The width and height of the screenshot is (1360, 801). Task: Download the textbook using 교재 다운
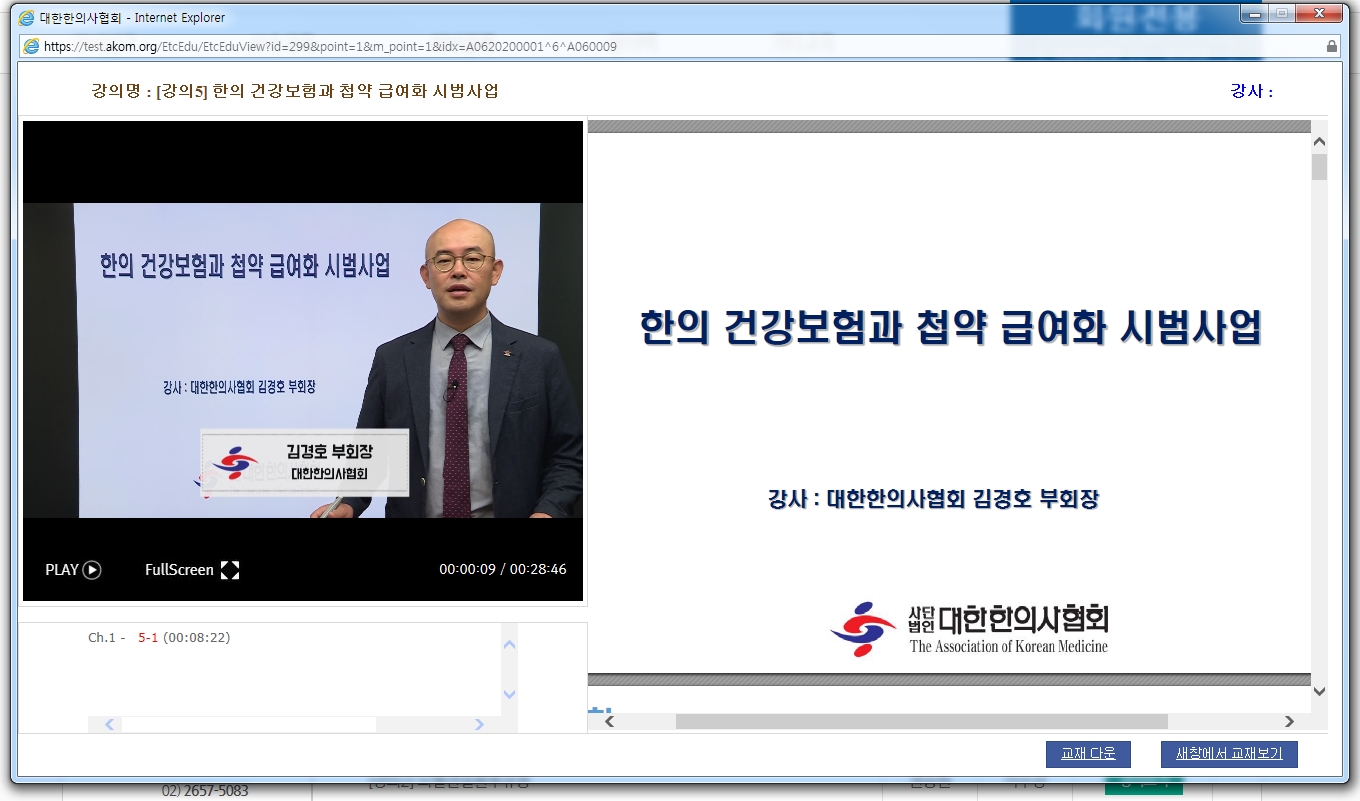tap(1088, 754)
